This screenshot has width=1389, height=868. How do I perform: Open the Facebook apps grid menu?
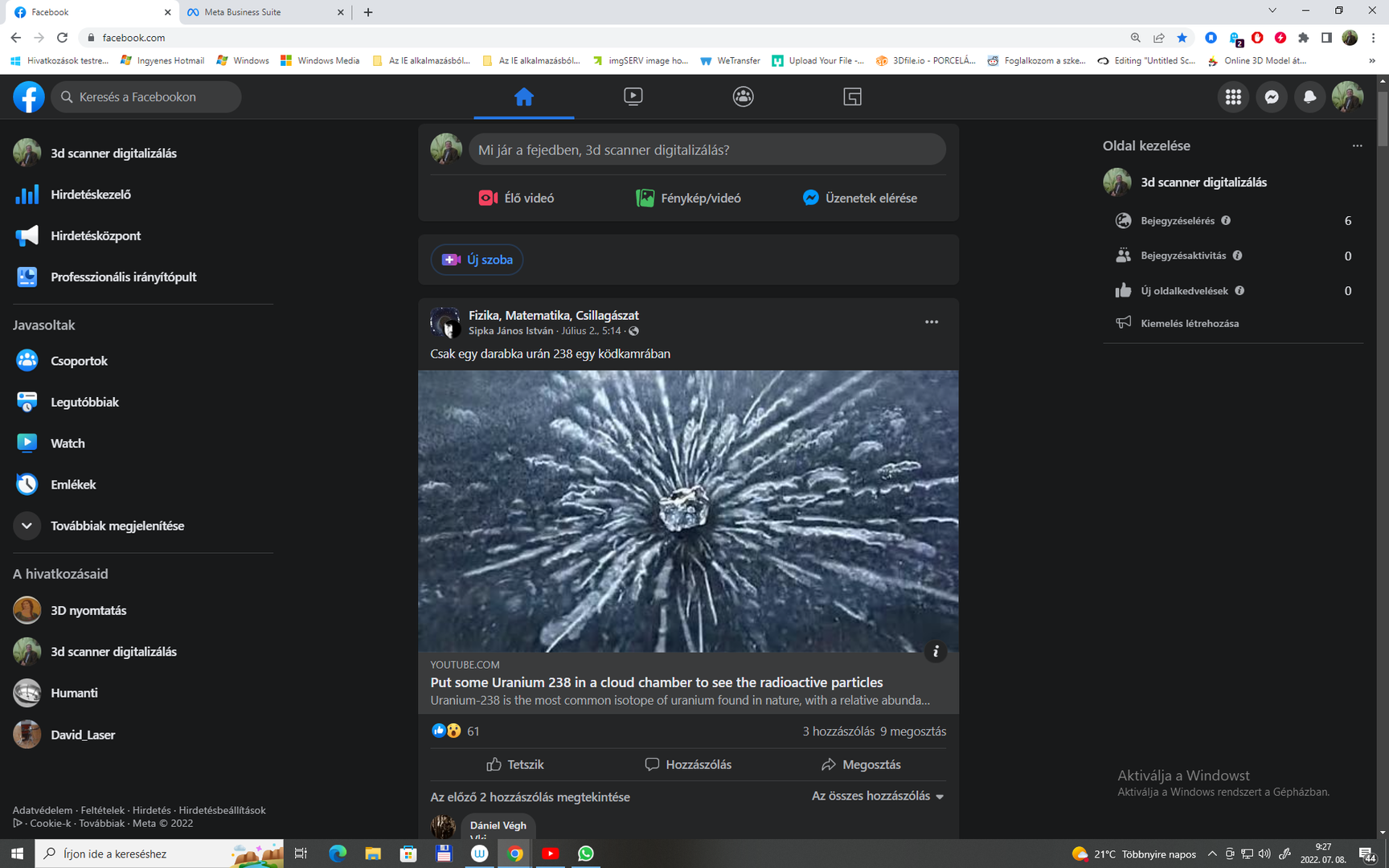[1233, 97]
